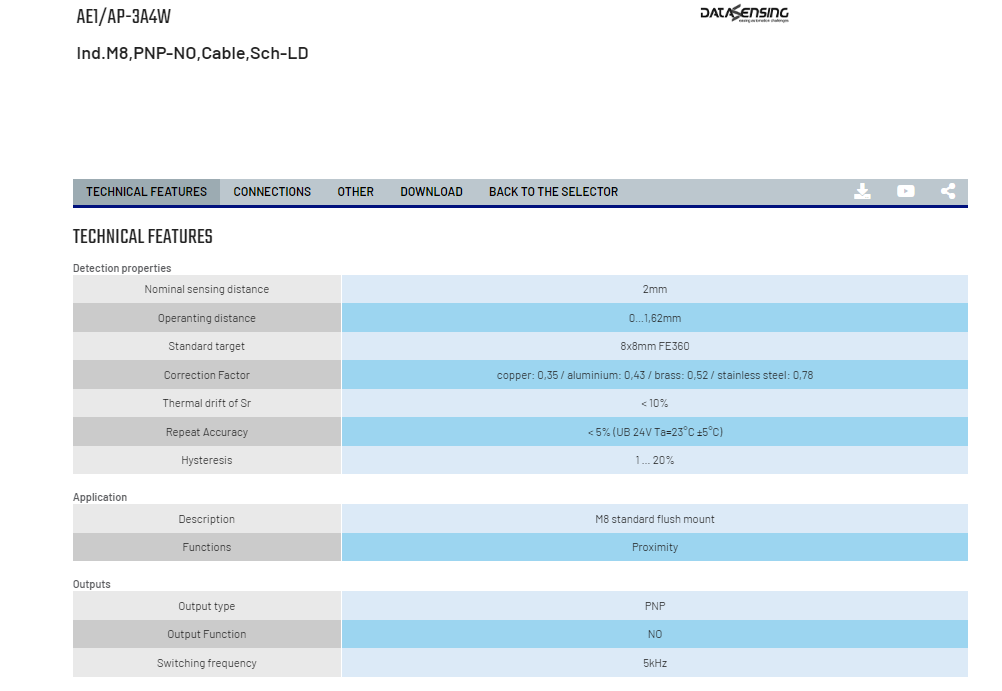The image size is (1002, 691).
Task: Click the AE1/AP-3A4W product title
Action: 123,16
